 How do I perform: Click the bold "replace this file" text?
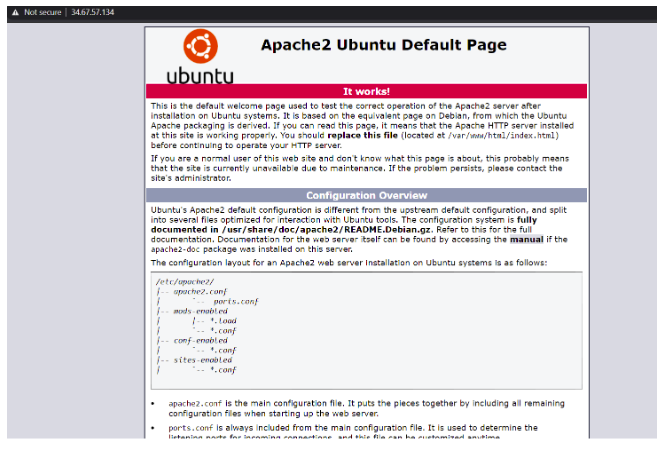pos(360,134)
